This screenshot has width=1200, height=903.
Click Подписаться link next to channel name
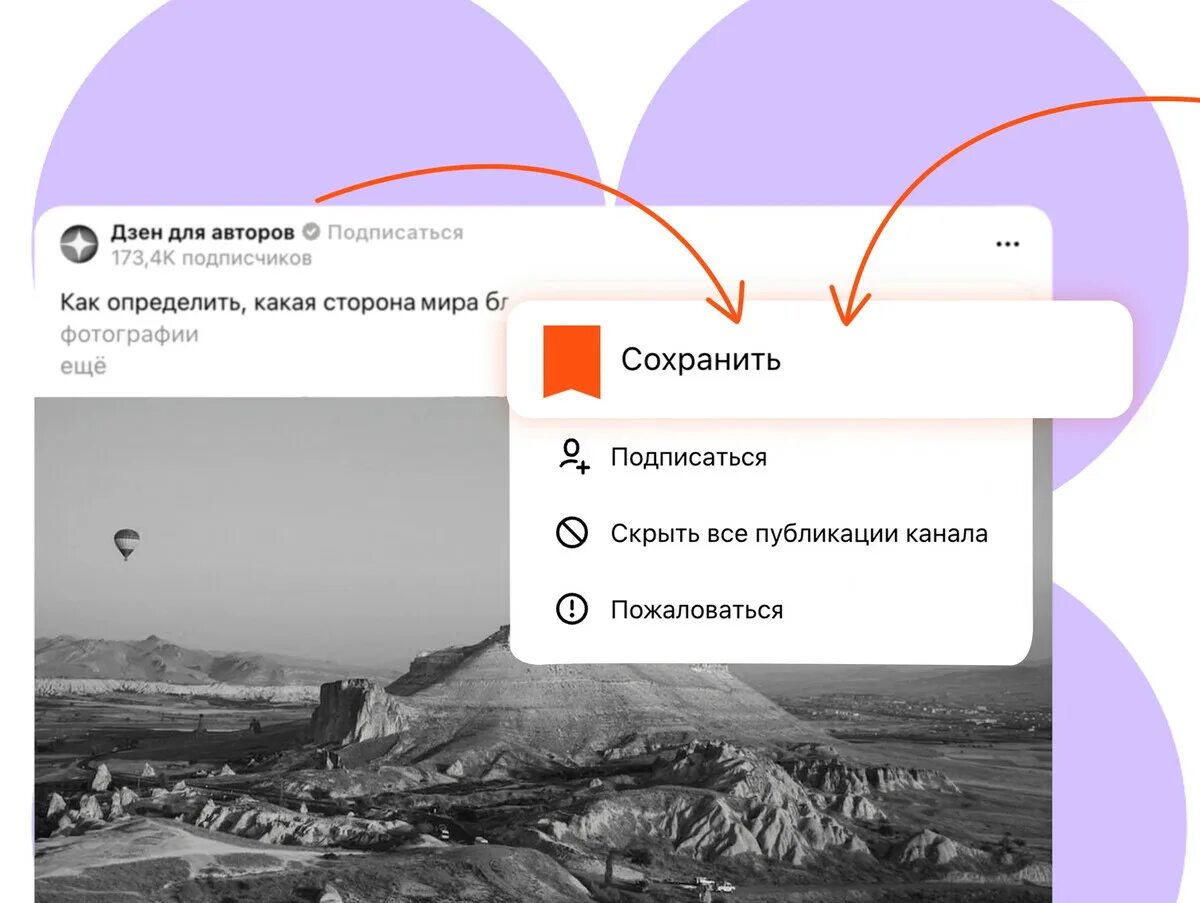395,233
